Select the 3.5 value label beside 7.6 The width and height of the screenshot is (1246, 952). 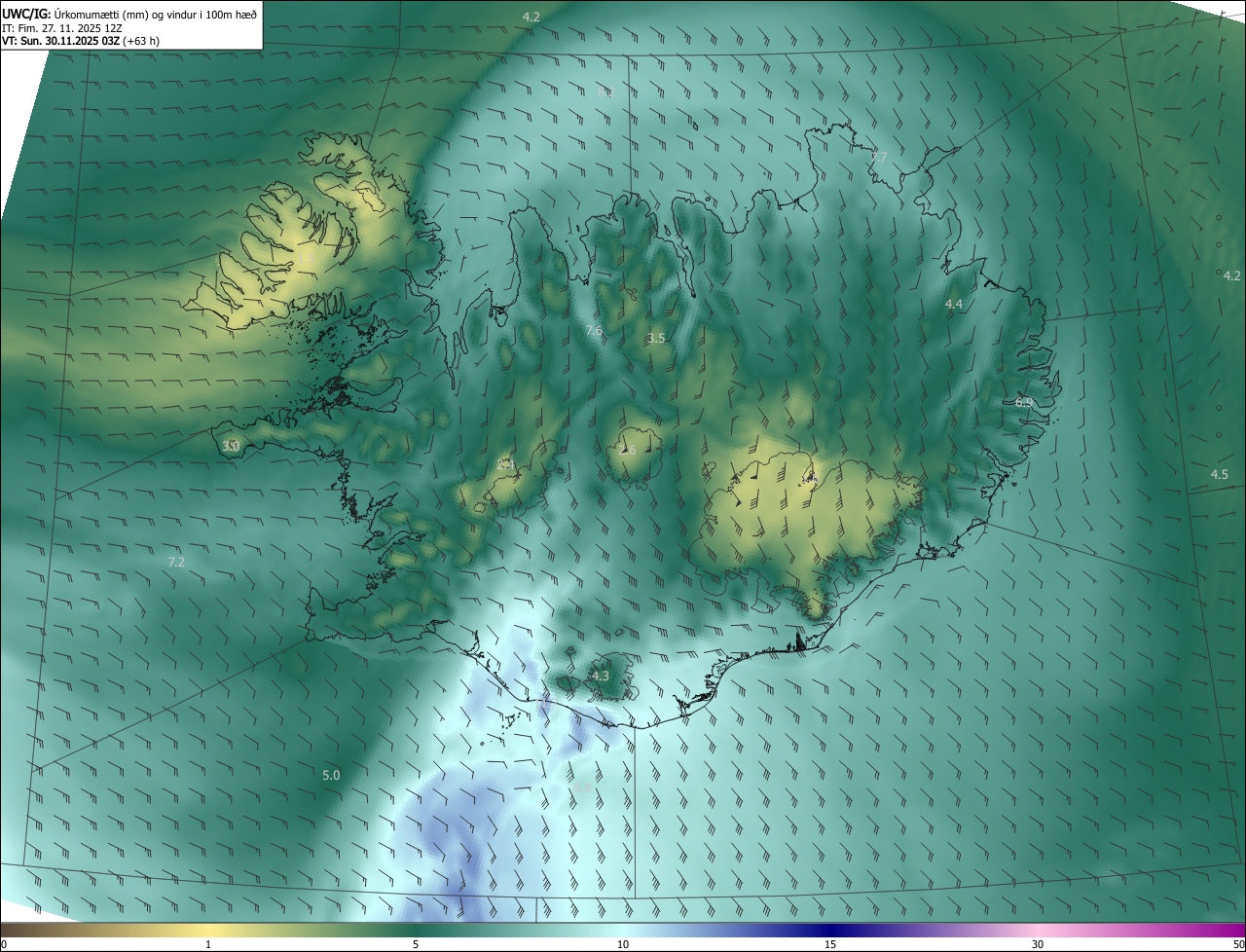coord(656,338)
